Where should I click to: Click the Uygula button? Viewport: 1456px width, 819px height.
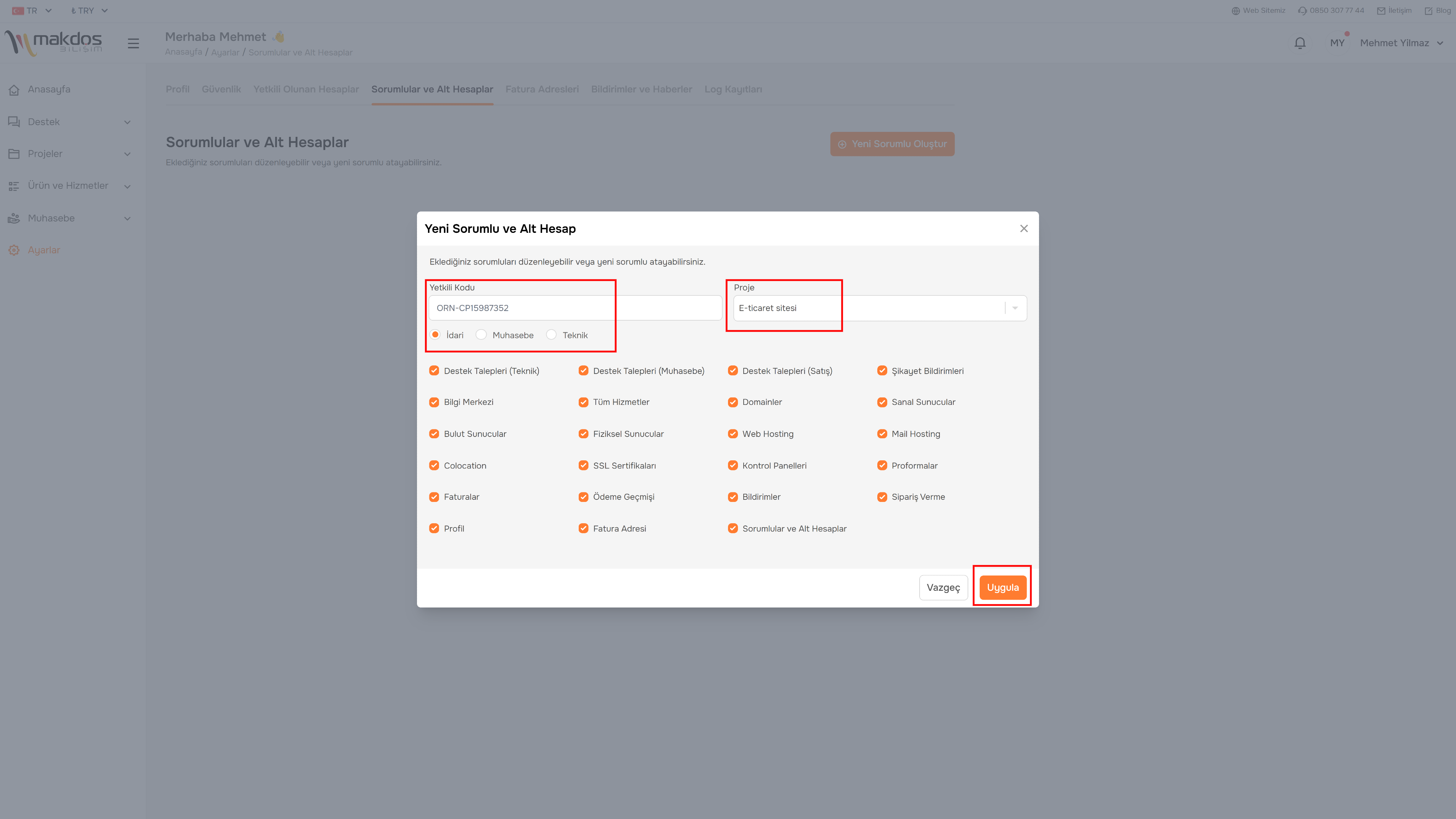pyautogui.click(x=1003, y=587)
